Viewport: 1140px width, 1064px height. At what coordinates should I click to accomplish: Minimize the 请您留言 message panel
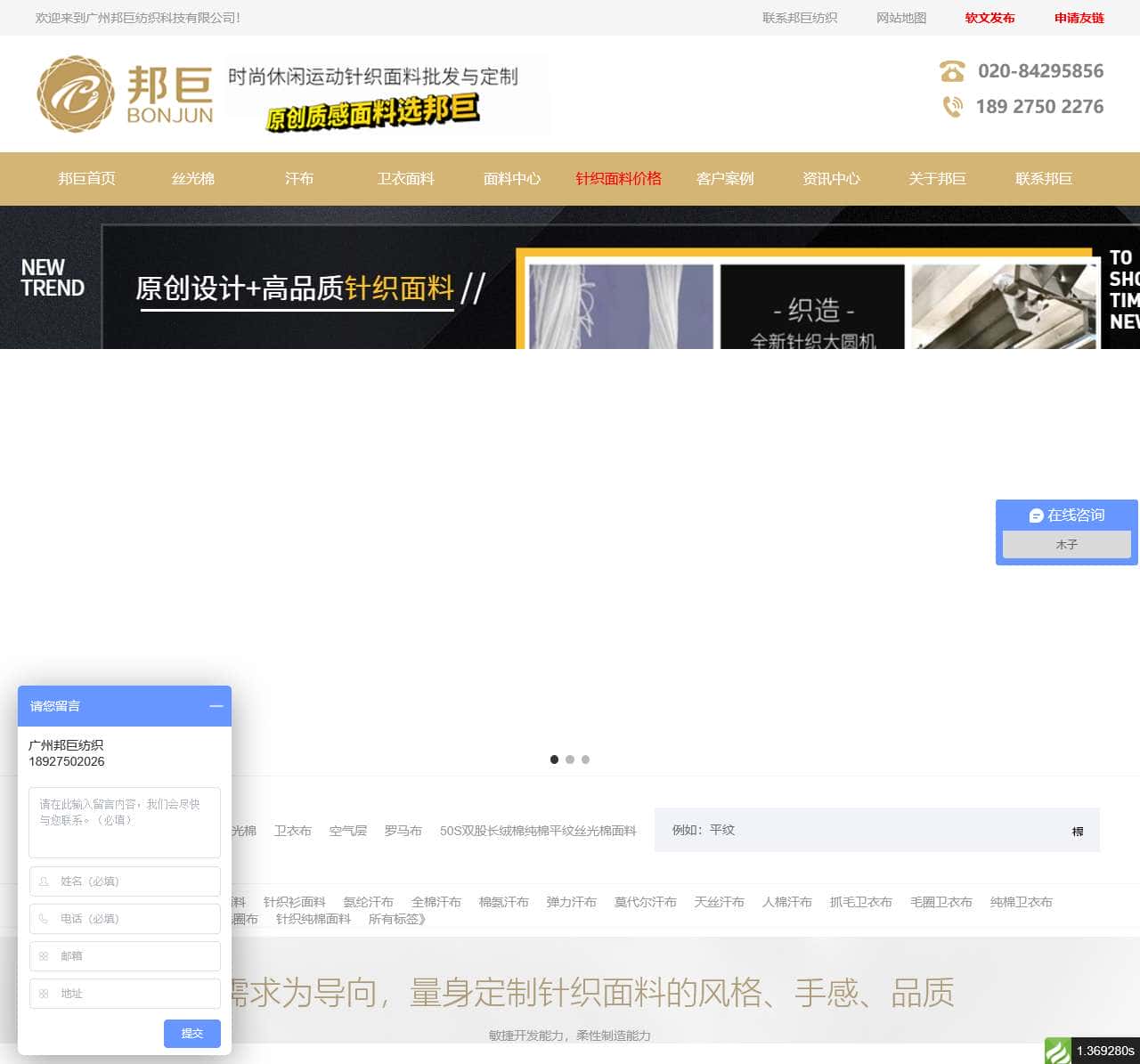(x=216, y=706)
